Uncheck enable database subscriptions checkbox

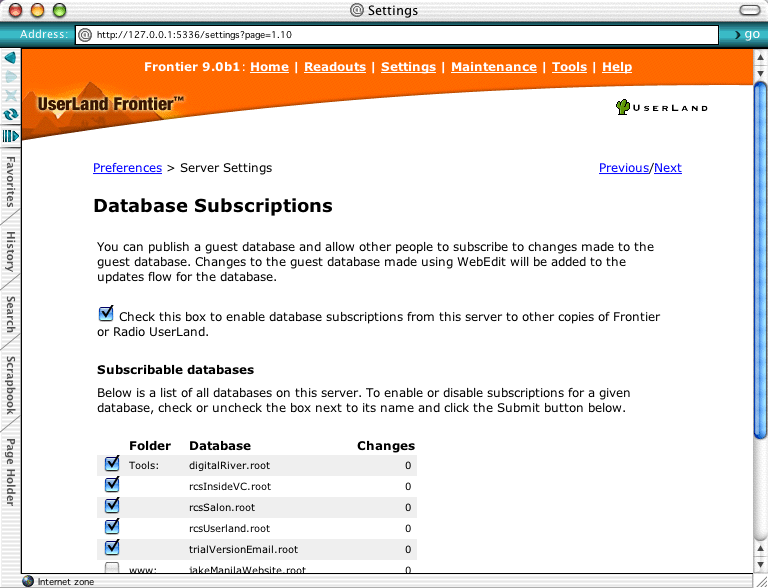[x=106, y=313]
